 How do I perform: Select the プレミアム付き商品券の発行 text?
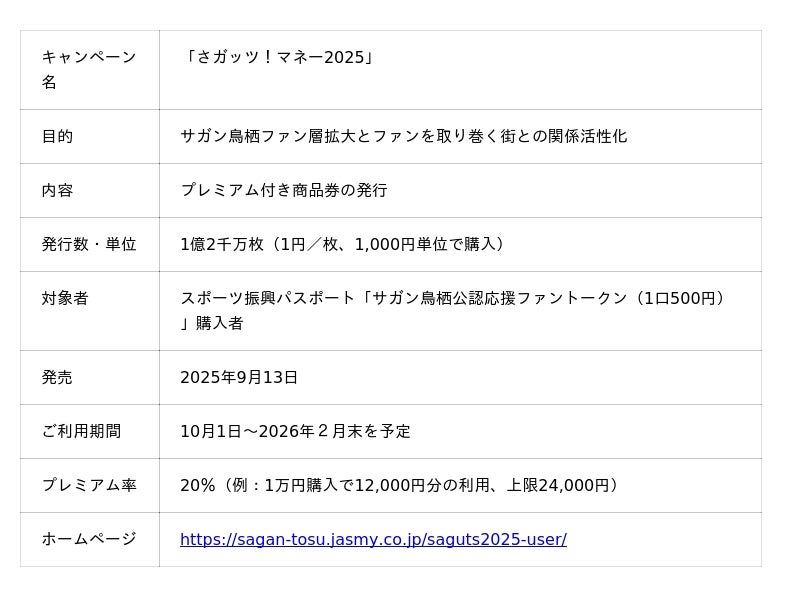tap(283, 190)
